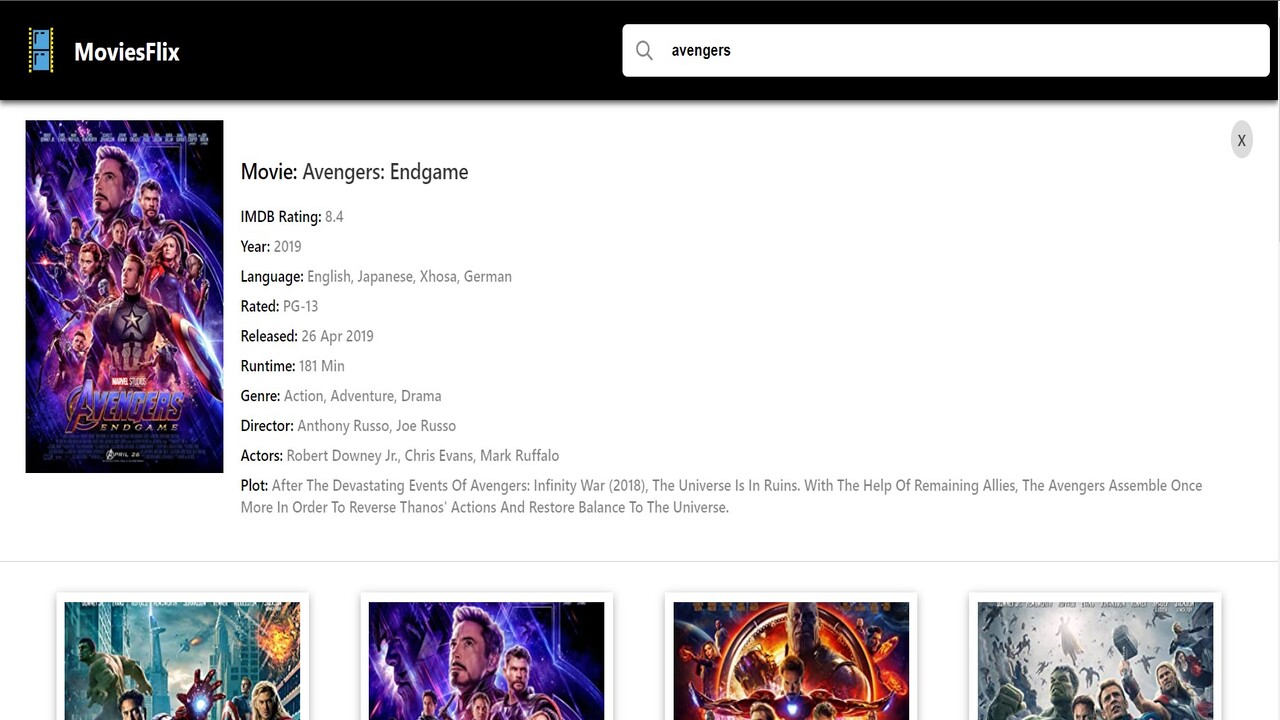Click the large Avengers: Endgame poster in details
Image resolution: width=1280 pixels, height=720 pixels.
pyautogui.click(x=124, y=296)
